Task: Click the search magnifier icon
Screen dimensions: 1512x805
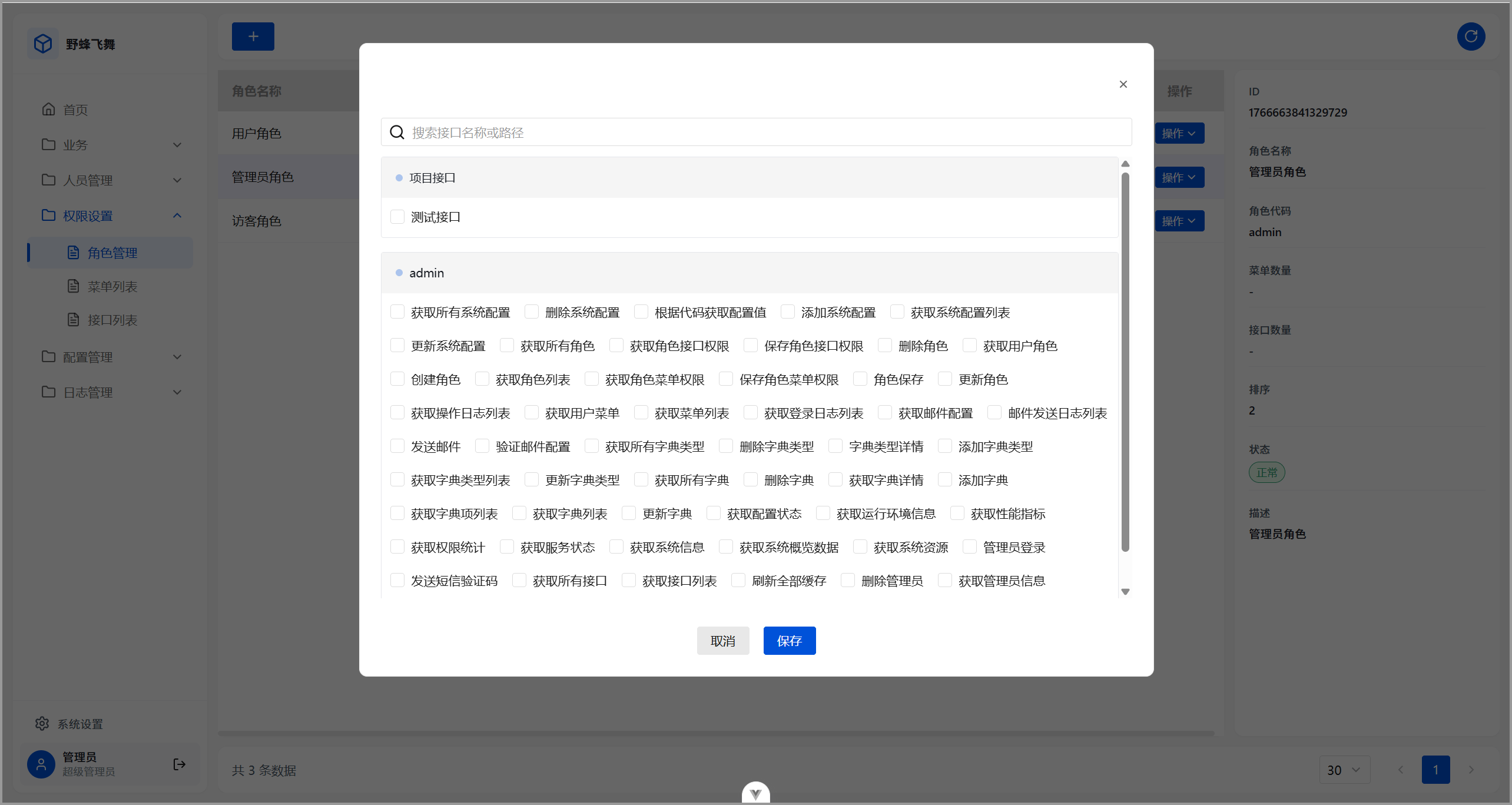Action: (397, 132)
